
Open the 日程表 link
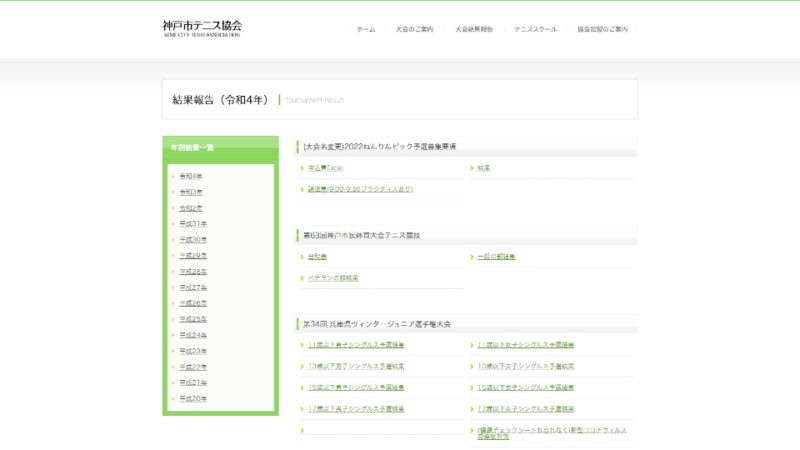coord(317,257)
